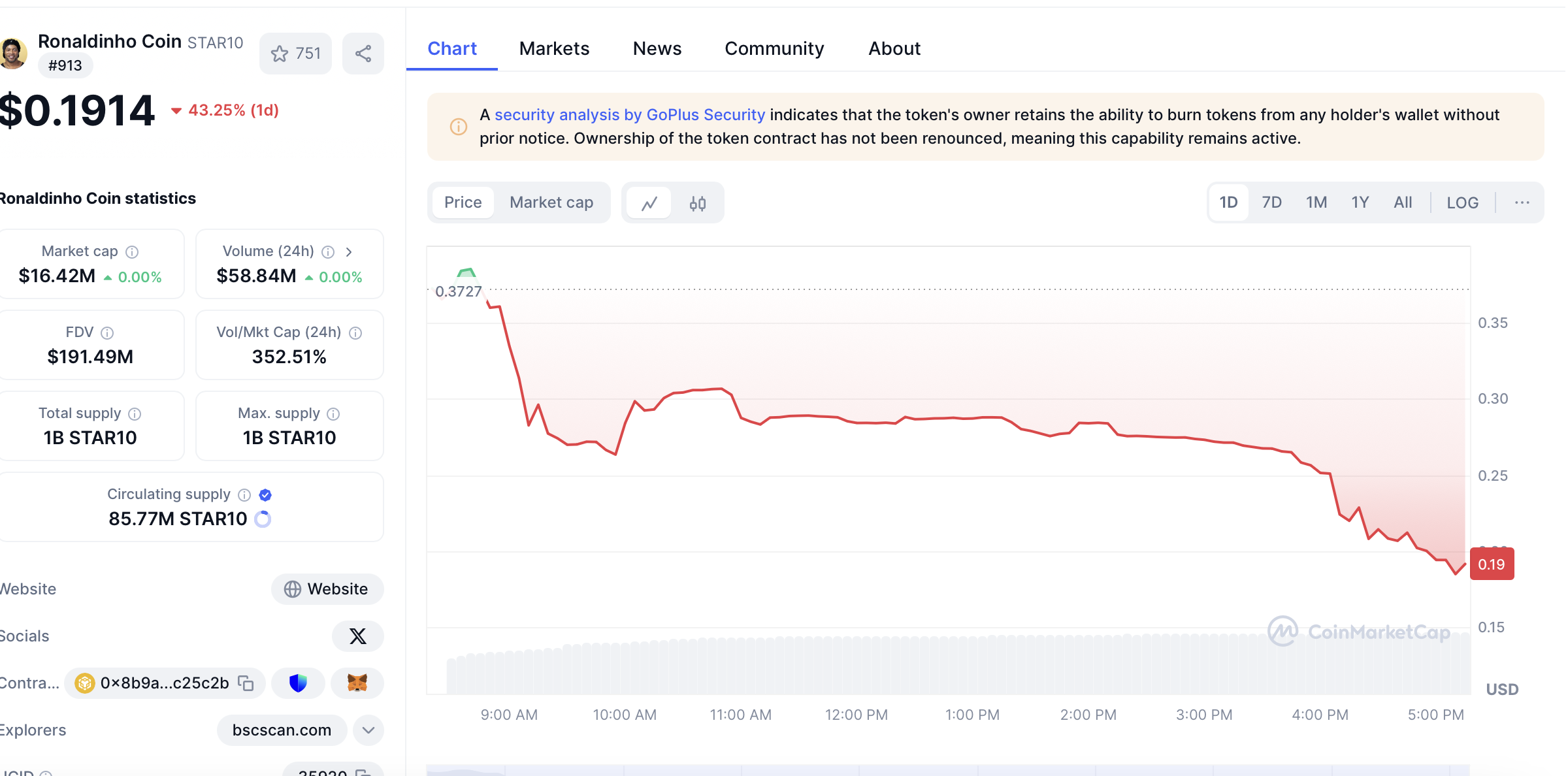Select the 7D time range
The width and height of the screenshot is (1568, 776).
1271,202
